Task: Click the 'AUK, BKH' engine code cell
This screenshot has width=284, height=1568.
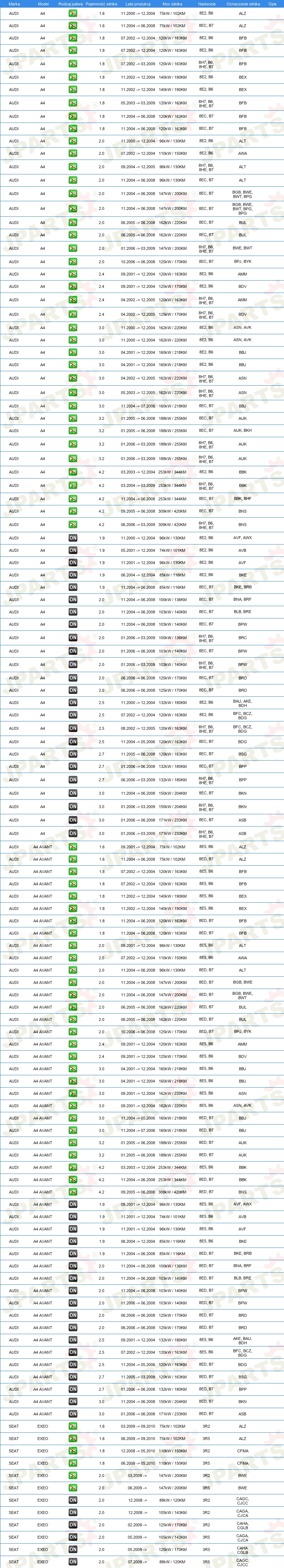Action: 243,430
